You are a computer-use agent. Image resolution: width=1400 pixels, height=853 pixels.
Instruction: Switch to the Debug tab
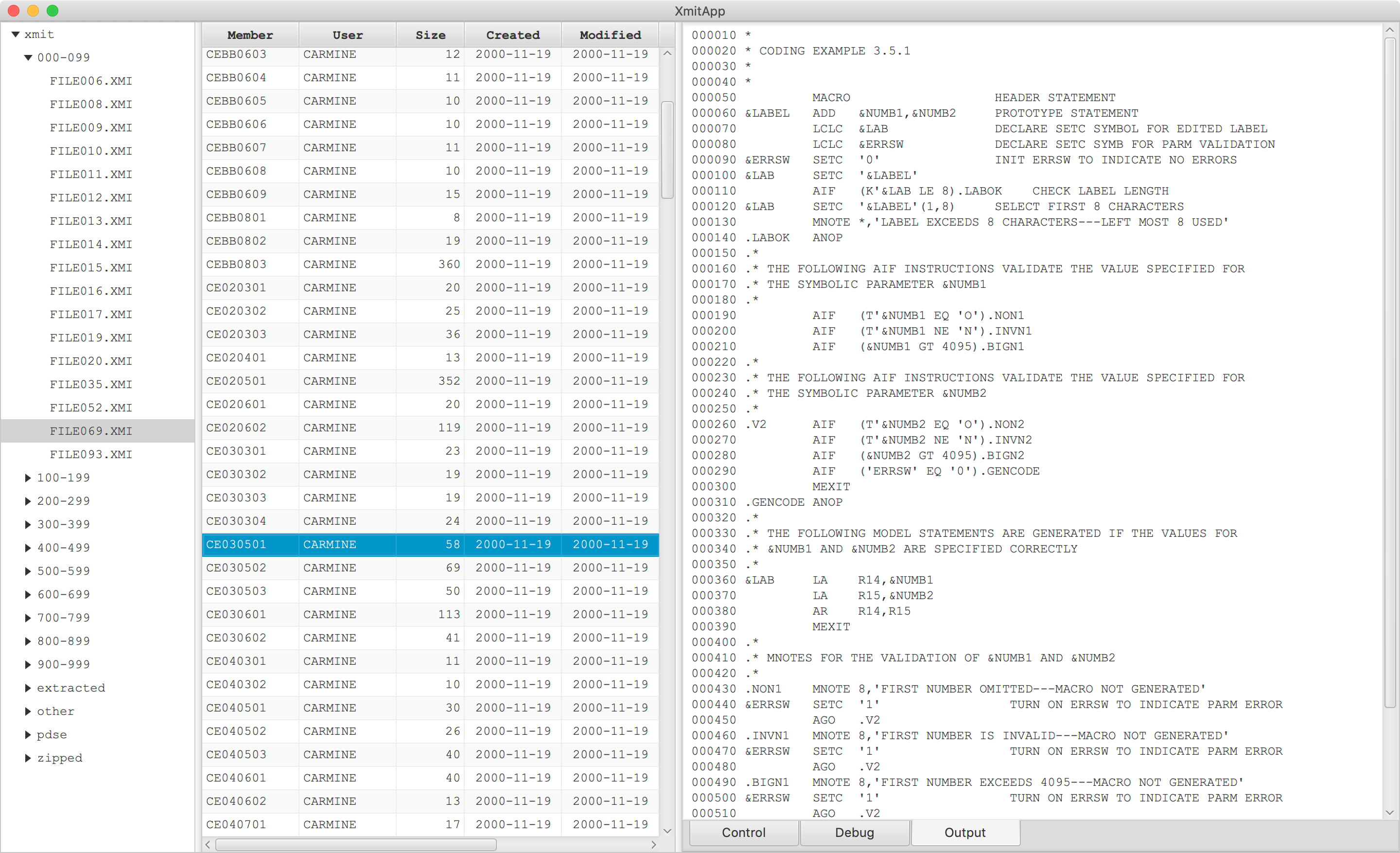click(854, 833)
